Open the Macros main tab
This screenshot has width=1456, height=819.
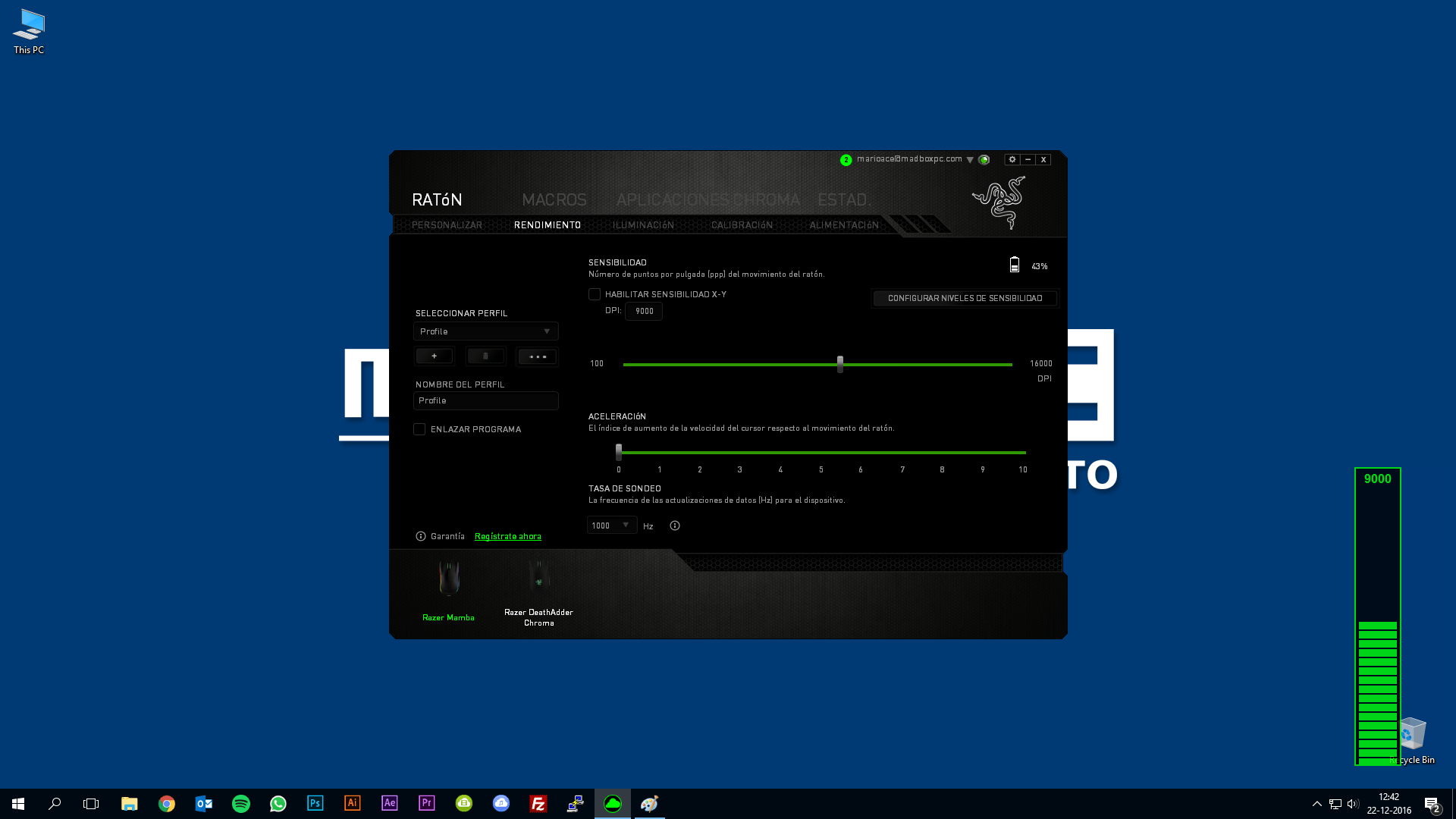click(x=554, y=199)
